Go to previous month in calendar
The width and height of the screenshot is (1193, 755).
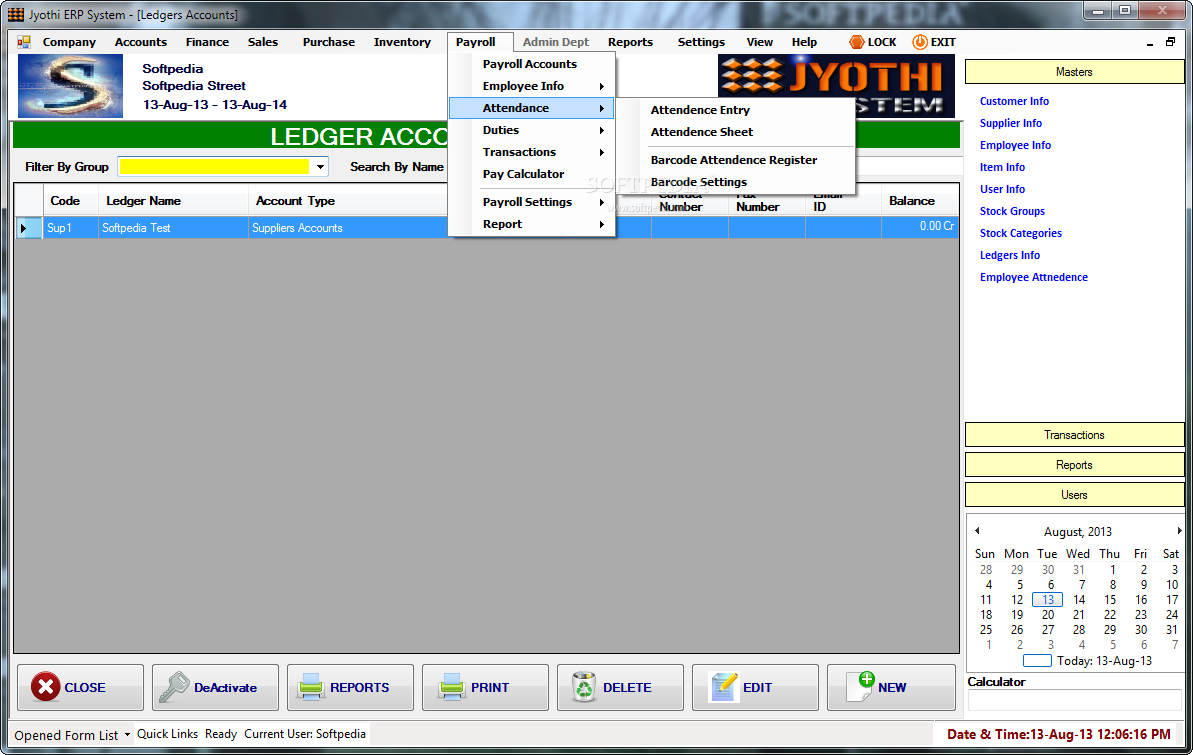977,530
